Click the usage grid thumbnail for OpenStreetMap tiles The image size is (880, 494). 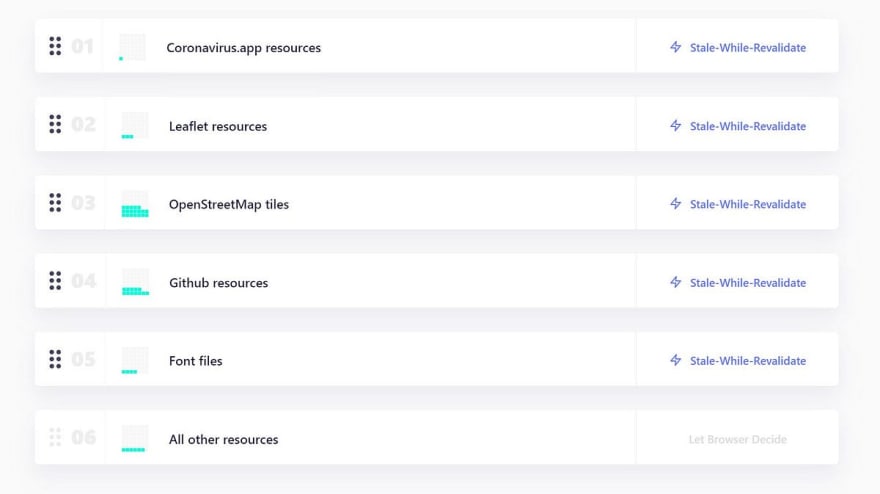tap(135, 204)
